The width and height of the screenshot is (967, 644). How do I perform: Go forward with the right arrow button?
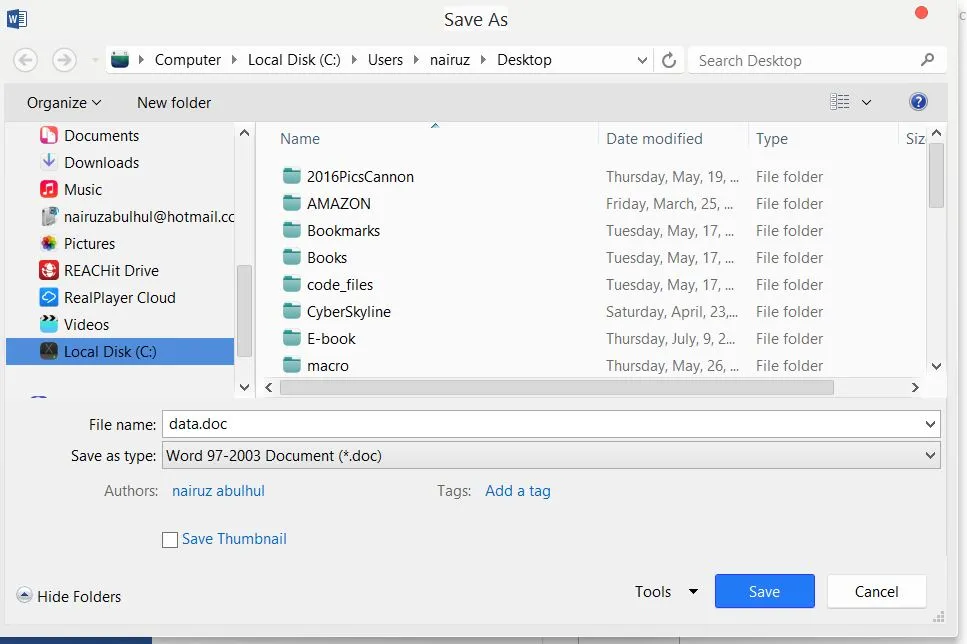(64, 60)
